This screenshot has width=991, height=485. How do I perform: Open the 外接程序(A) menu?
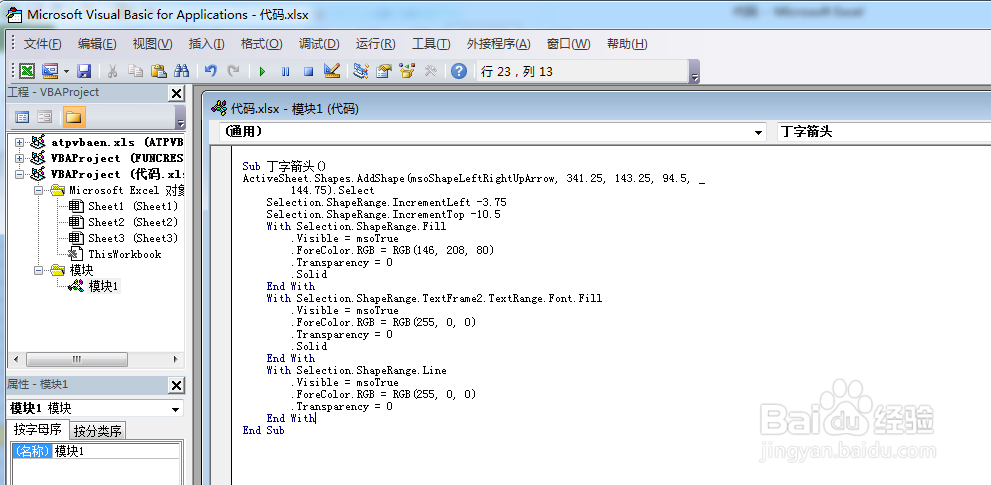pos(499,44)
